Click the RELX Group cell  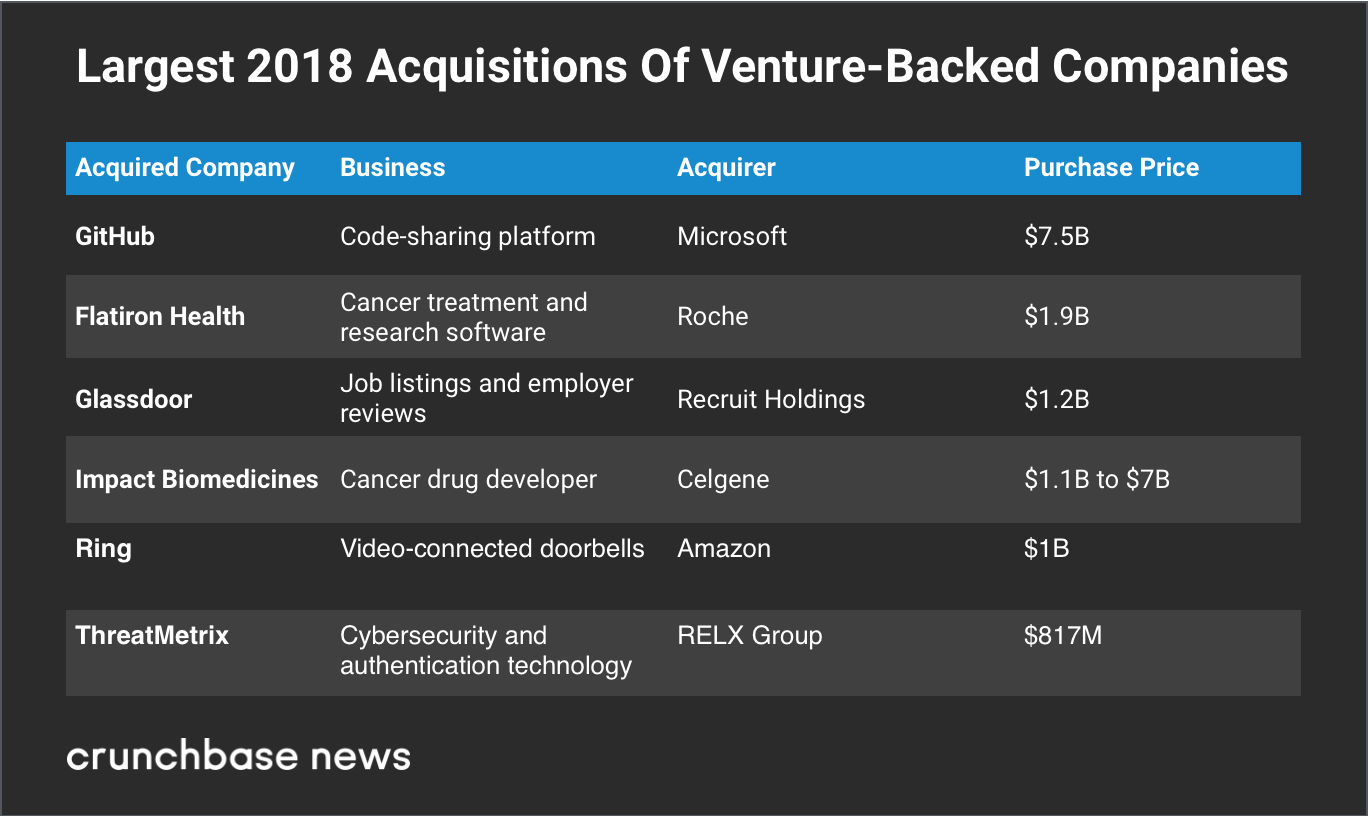pos(750,635)
